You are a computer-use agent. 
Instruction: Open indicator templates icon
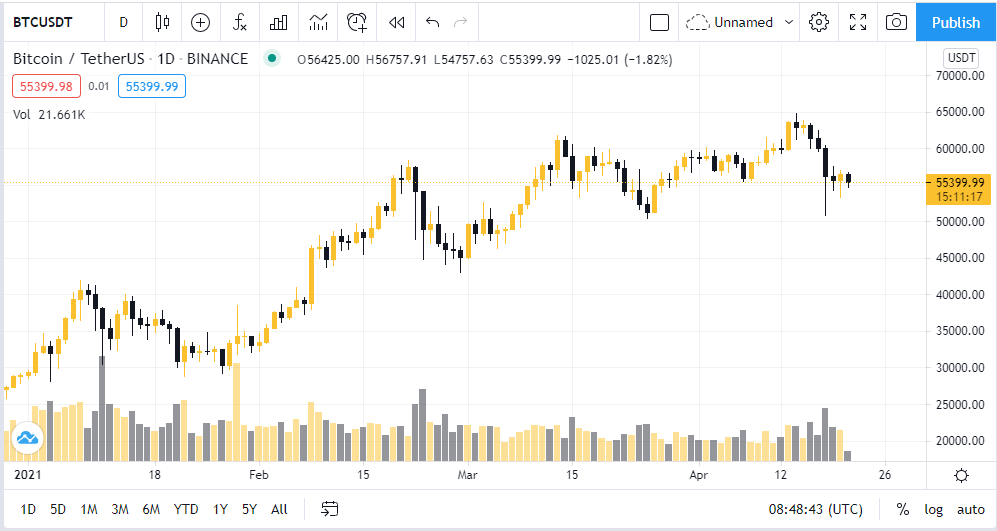pyautogui.click(x=318, y=22)
